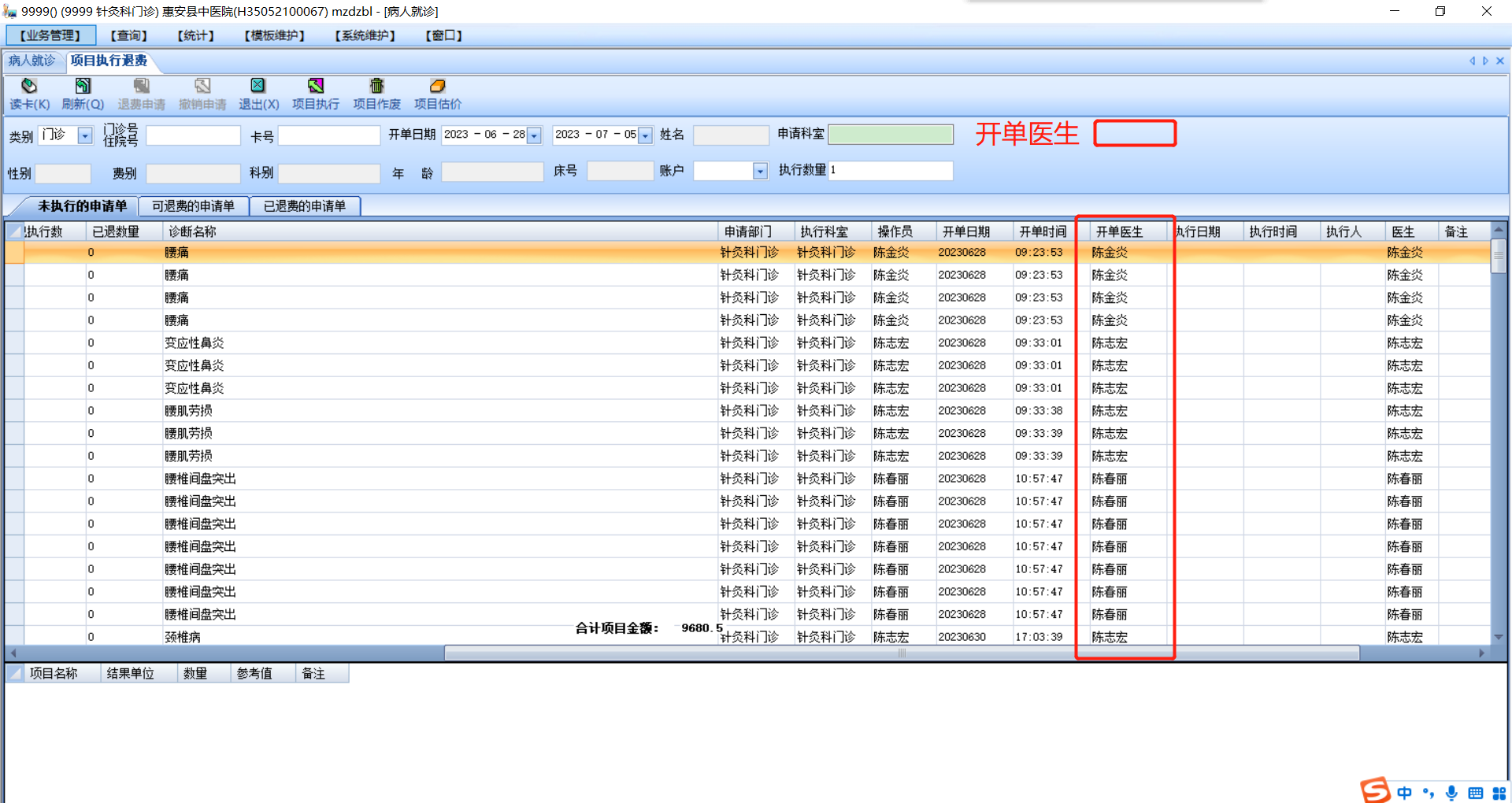Click the 备注 header in main grid
1512x803 pixels.
pos(1464,231)
